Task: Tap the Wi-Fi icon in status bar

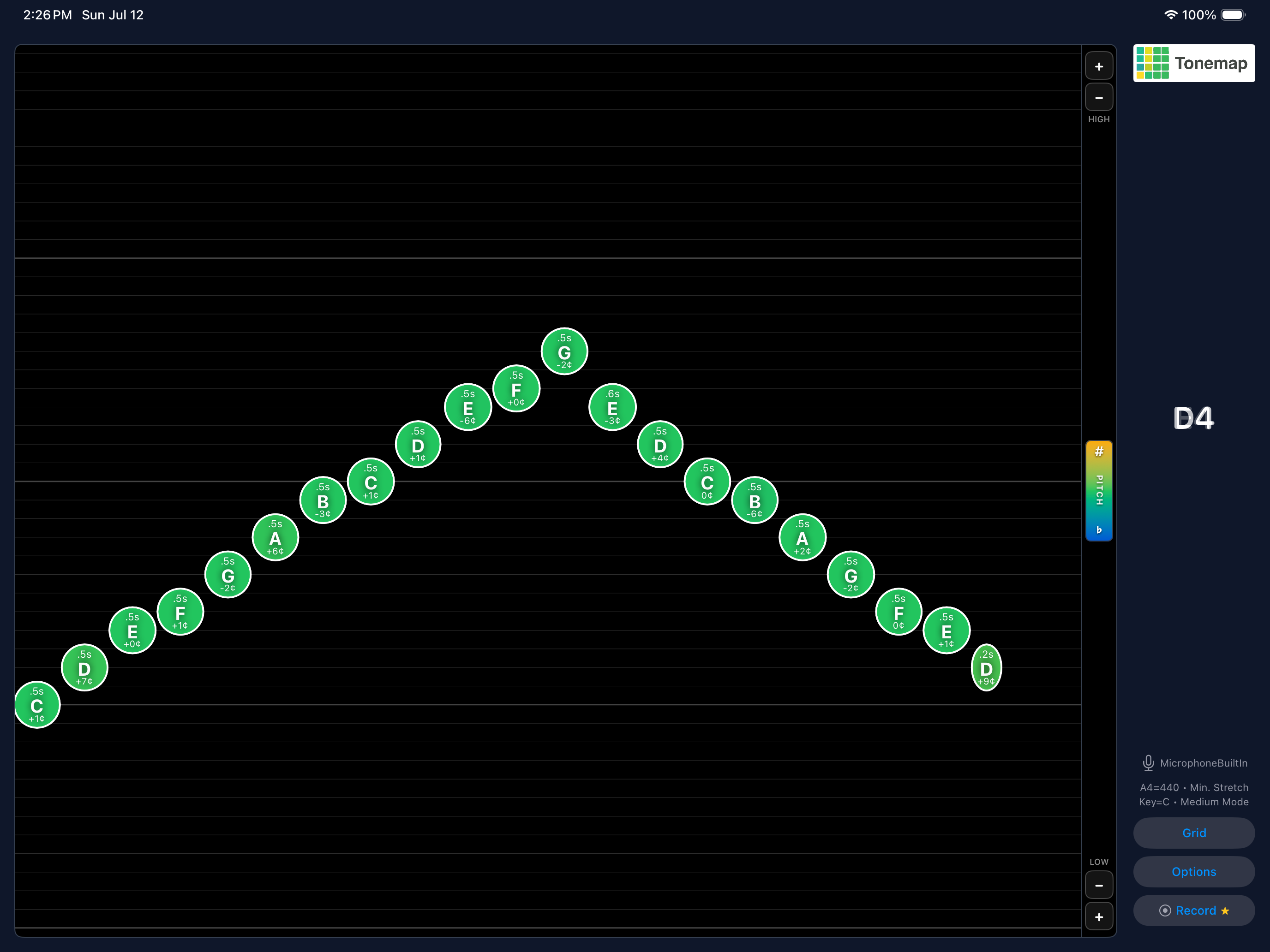Action: click(x=1171, y=15)
